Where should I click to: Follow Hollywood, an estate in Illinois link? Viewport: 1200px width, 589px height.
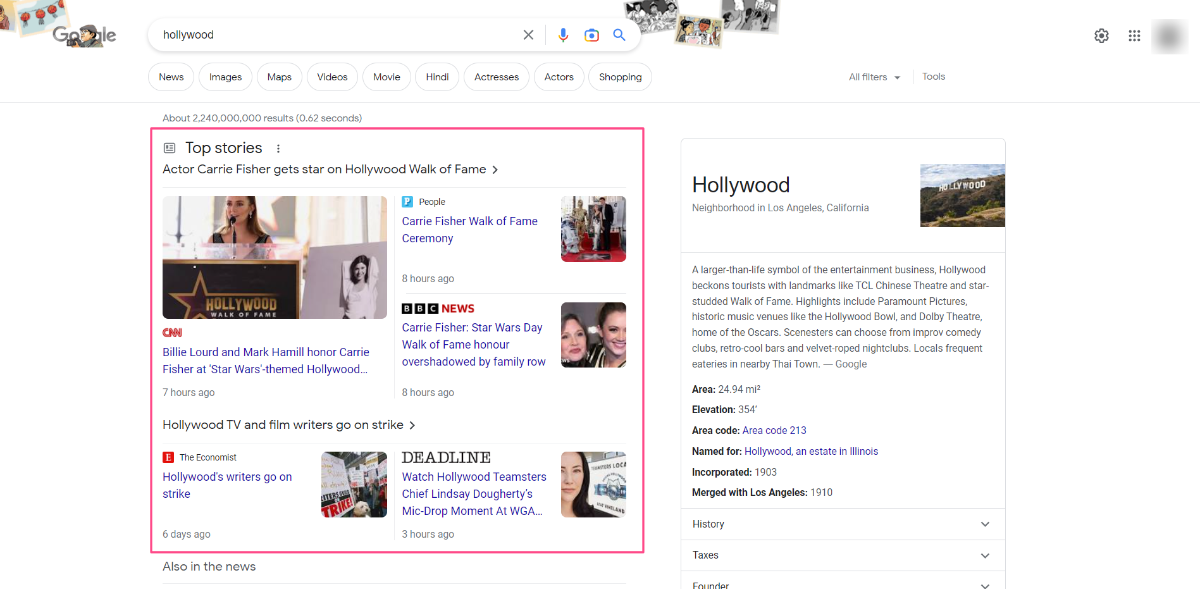811,452
